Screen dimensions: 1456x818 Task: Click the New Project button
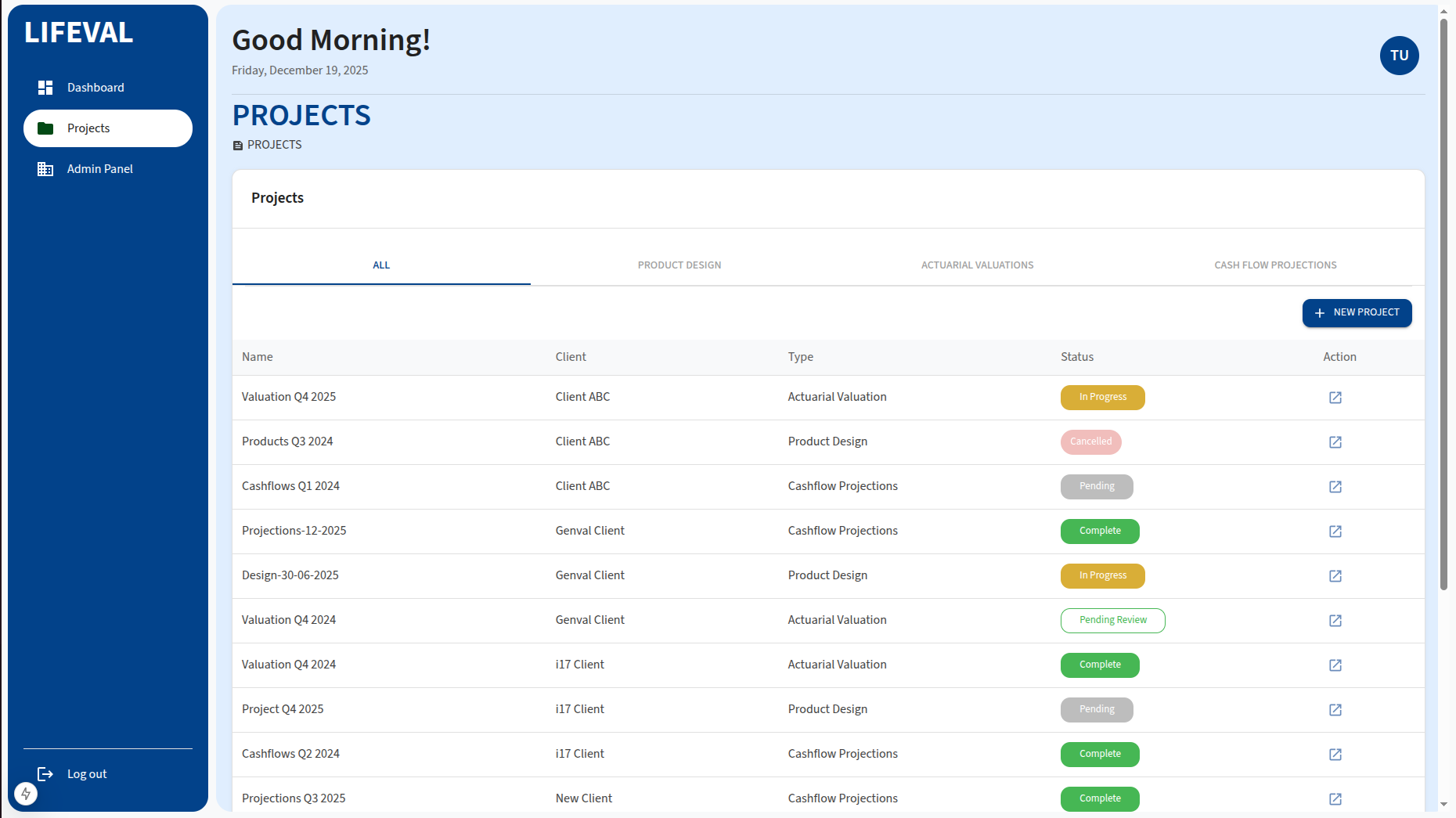coord(1357,313)
